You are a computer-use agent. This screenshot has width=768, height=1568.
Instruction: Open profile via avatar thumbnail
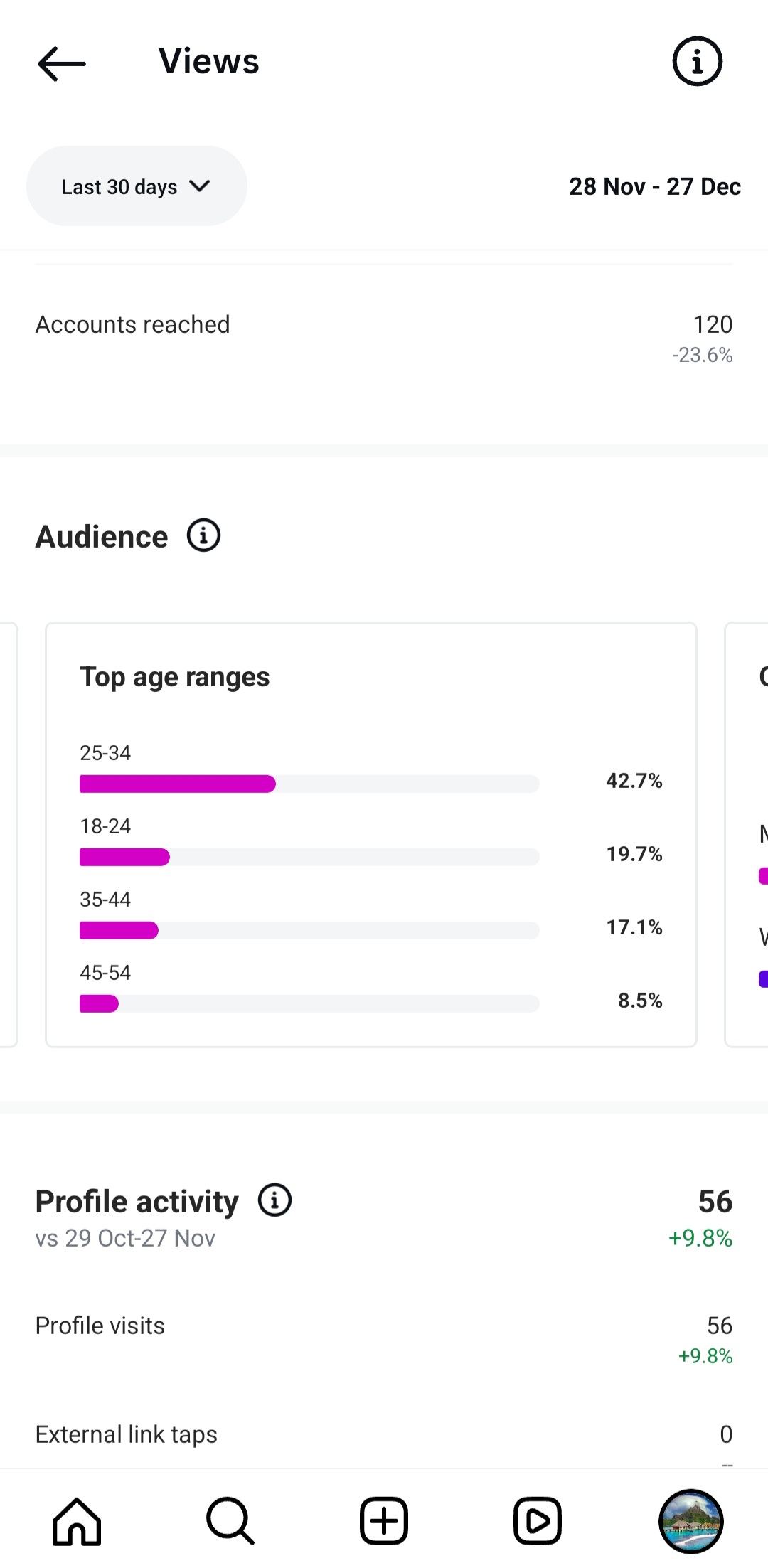point(690,1521)
